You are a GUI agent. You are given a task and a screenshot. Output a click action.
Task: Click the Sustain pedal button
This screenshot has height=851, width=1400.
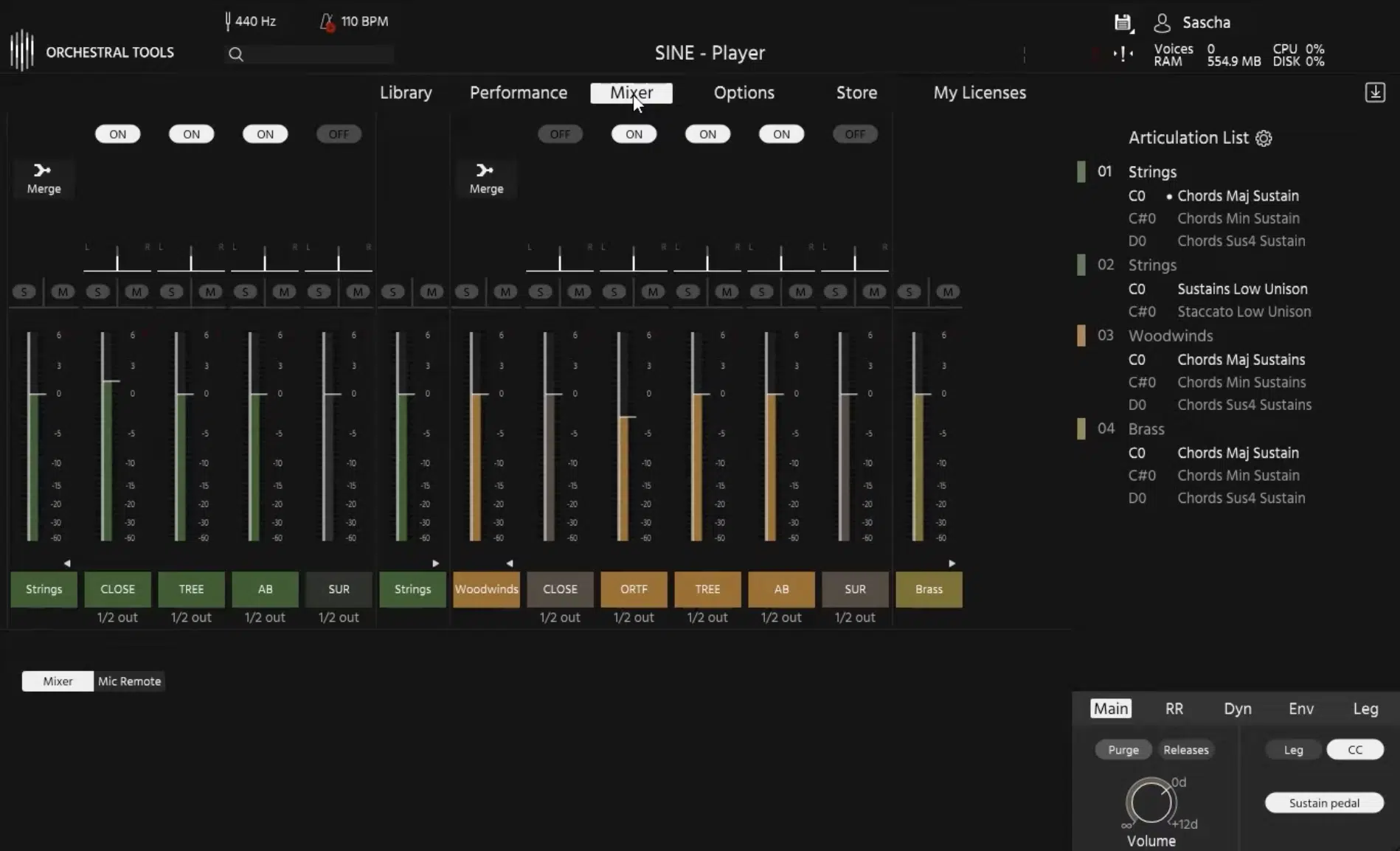click(x=1324, y=803)
